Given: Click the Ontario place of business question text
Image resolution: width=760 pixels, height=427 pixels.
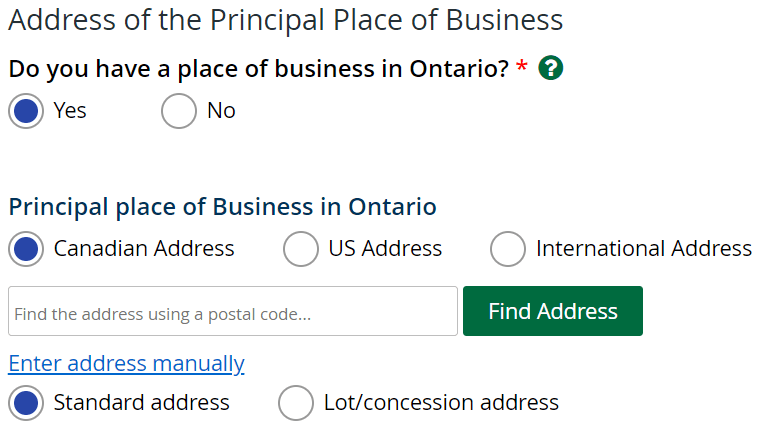Looking at the screenshot, I should coord(259,69).
